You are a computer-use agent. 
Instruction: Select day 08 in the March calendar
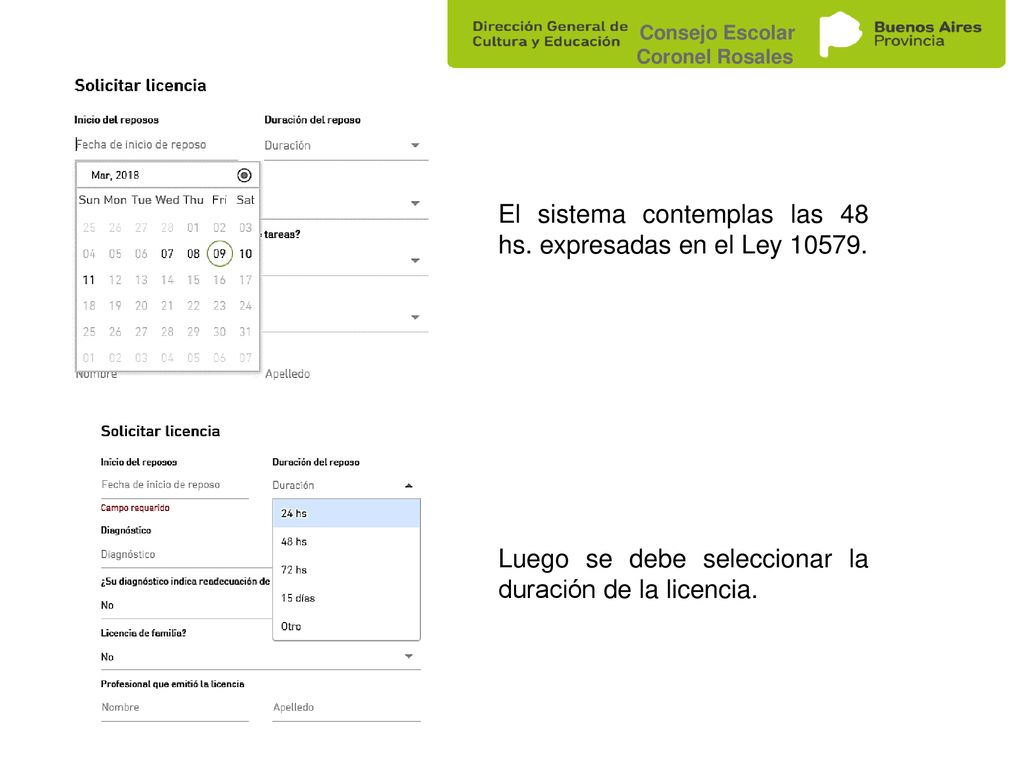[193, 253]
